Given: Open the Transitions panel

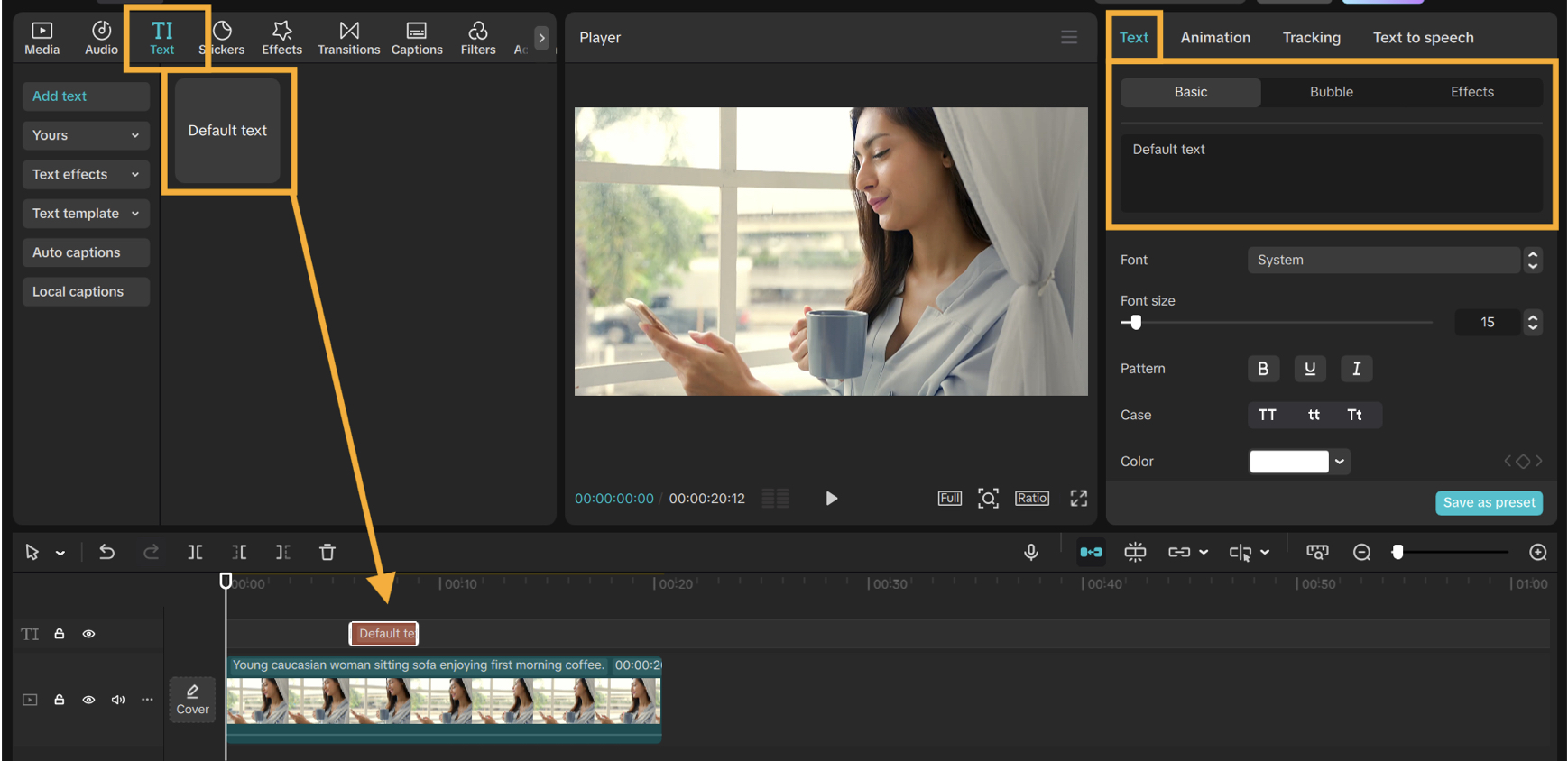Looking at the screenshot, I should pos(348,38).
